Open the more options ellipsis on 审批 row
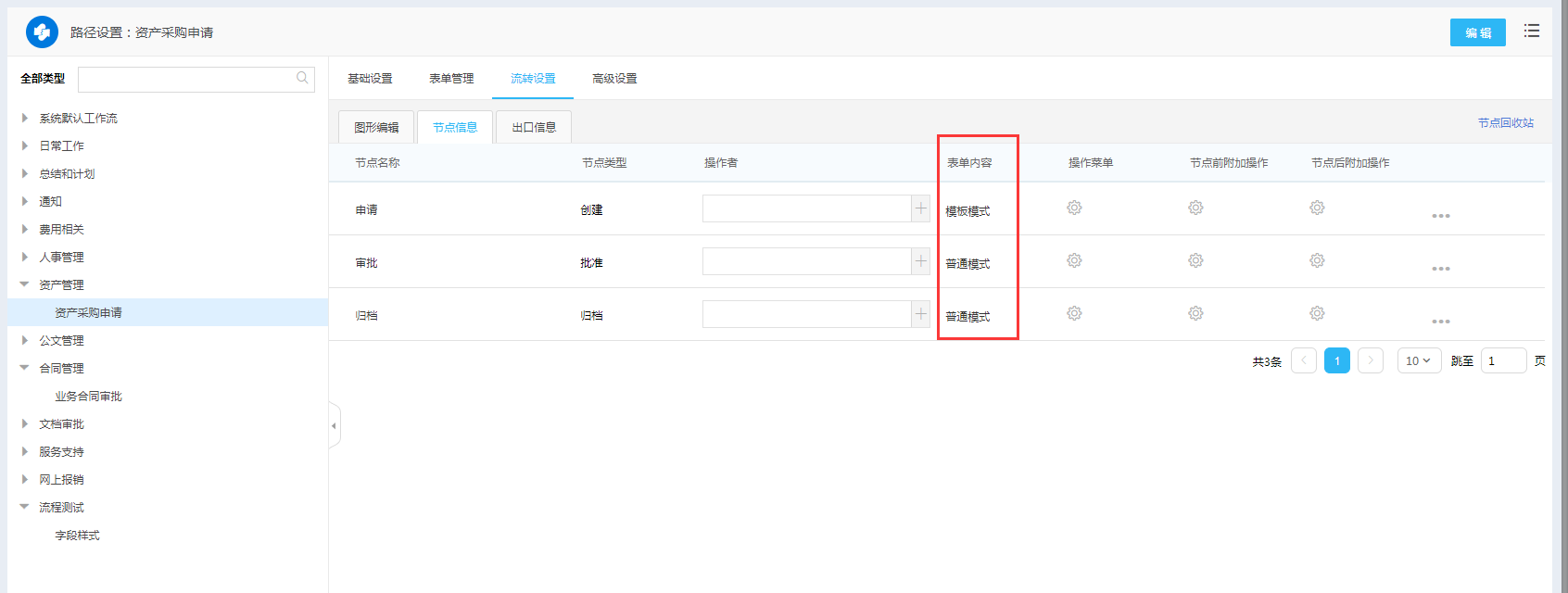The height and width of the screenshot is (593, 1568). [x=1440, y=269]
